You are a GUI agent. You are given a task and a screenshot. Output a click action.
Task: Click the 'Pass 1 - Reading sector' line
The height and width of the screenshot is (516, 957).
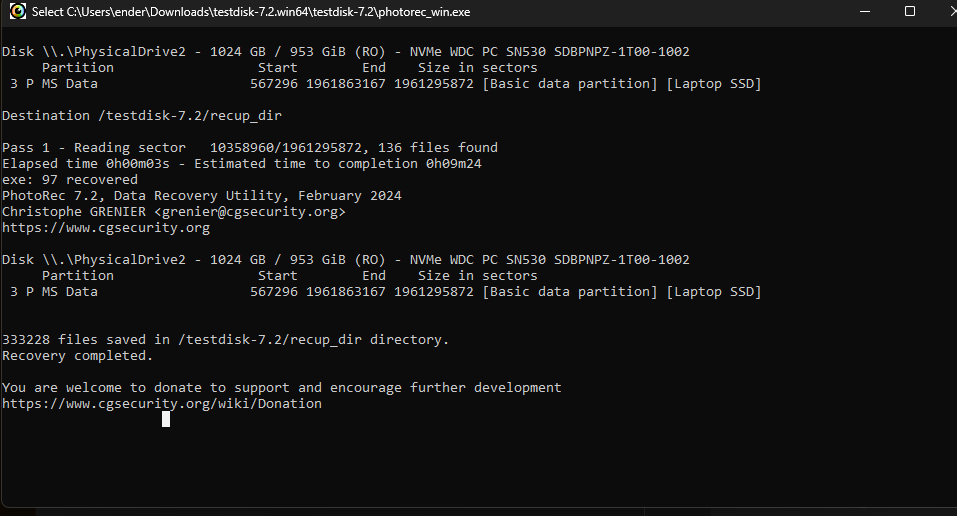[x=250, y=148]
